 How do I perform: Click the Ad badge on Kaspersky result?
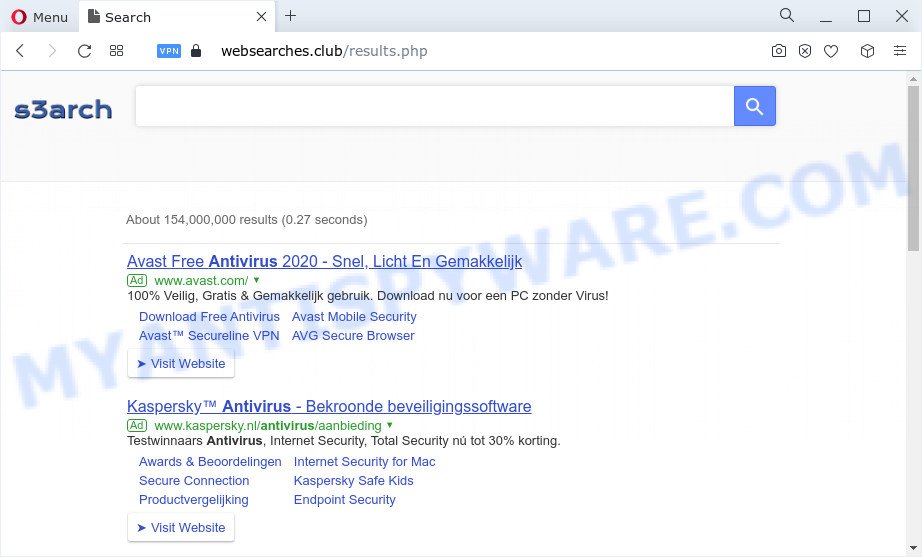137,425
